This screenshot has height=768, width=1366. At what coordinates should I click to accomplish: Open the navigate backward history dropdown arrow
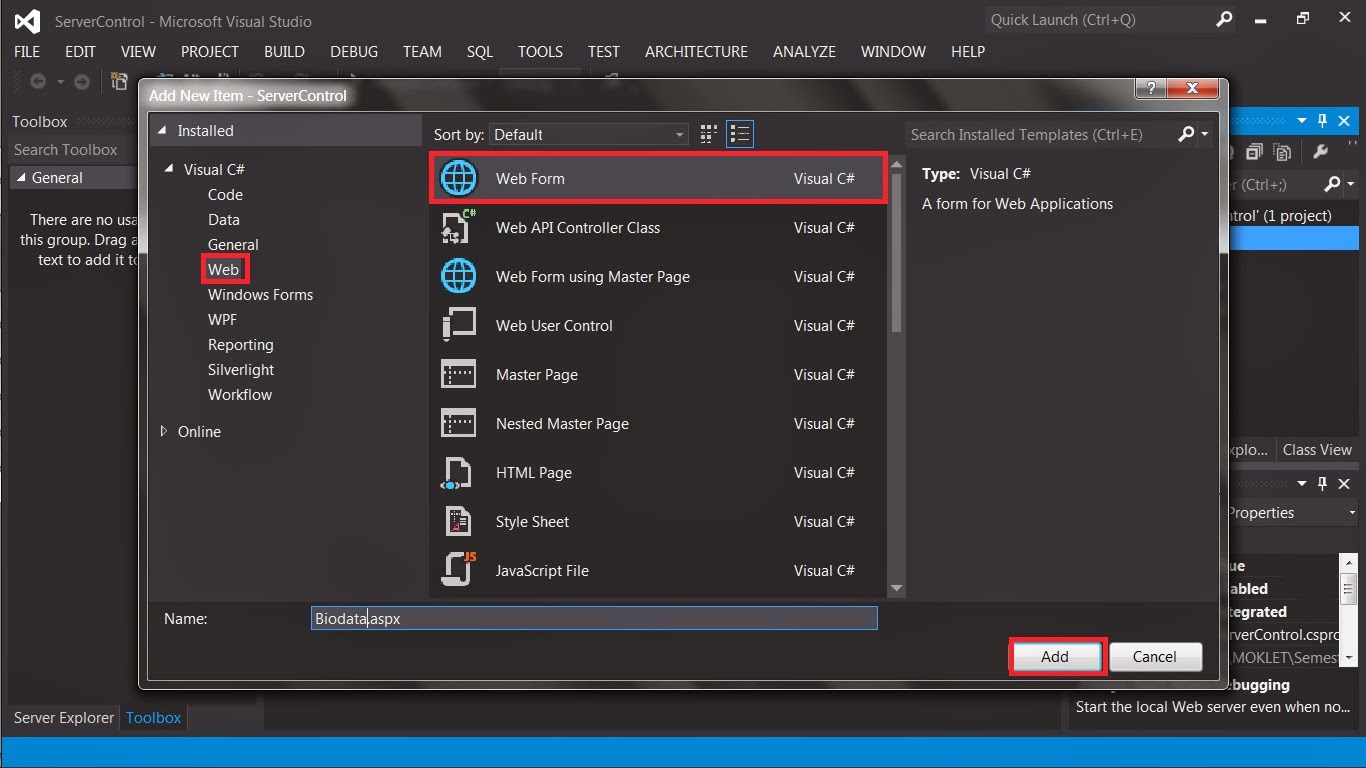60,82
